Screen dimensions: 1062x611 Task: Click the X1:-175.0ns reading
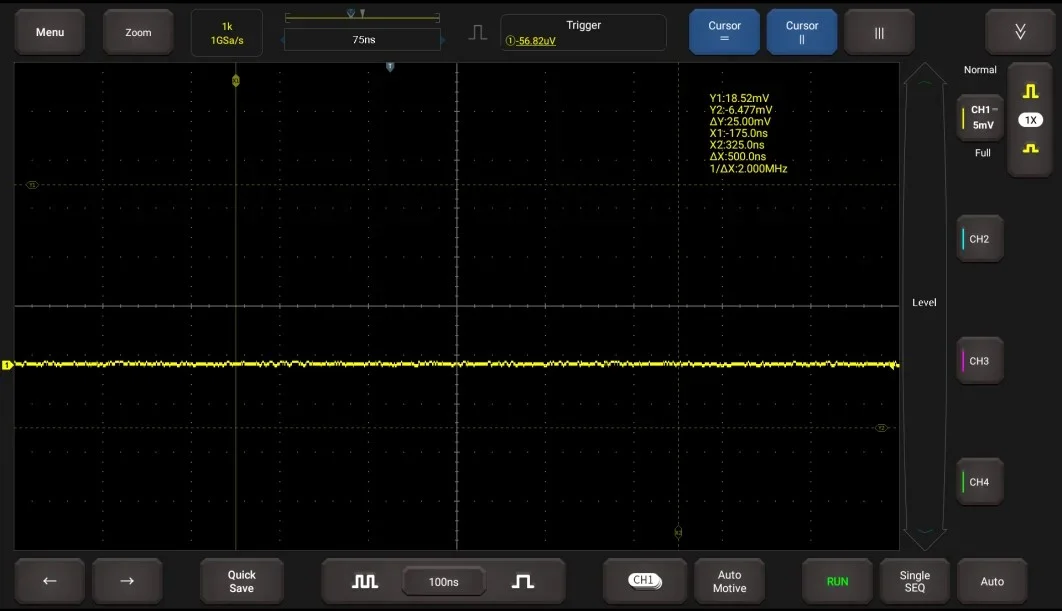(738, 133)
